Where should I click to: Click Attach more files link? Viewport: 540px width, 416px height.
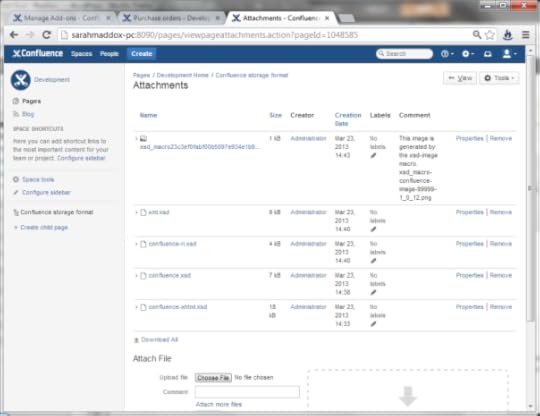tap(219, 404)
